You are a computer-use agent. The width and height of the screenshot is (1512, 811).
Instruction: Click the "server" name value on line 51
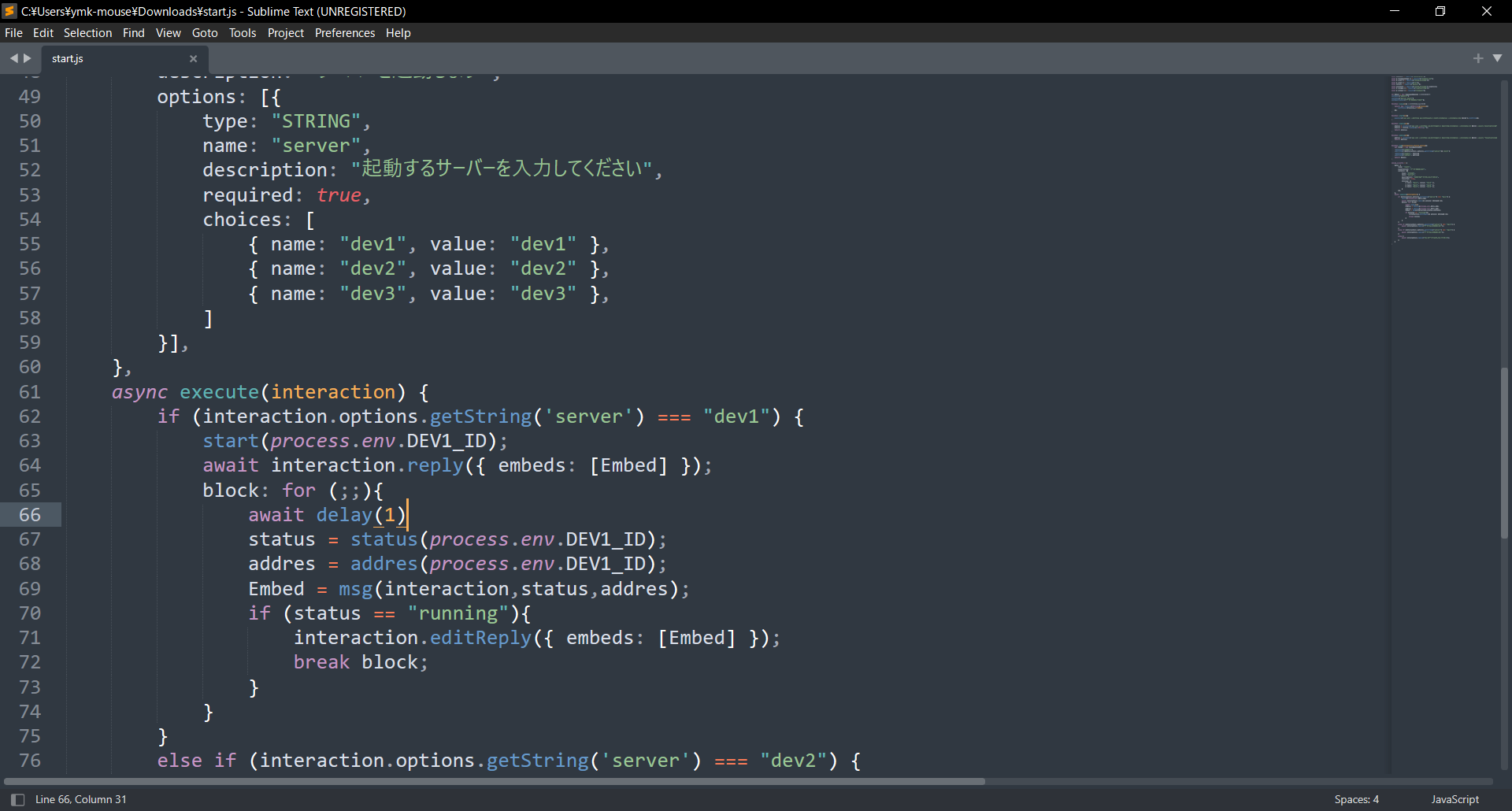click(316, 146)
